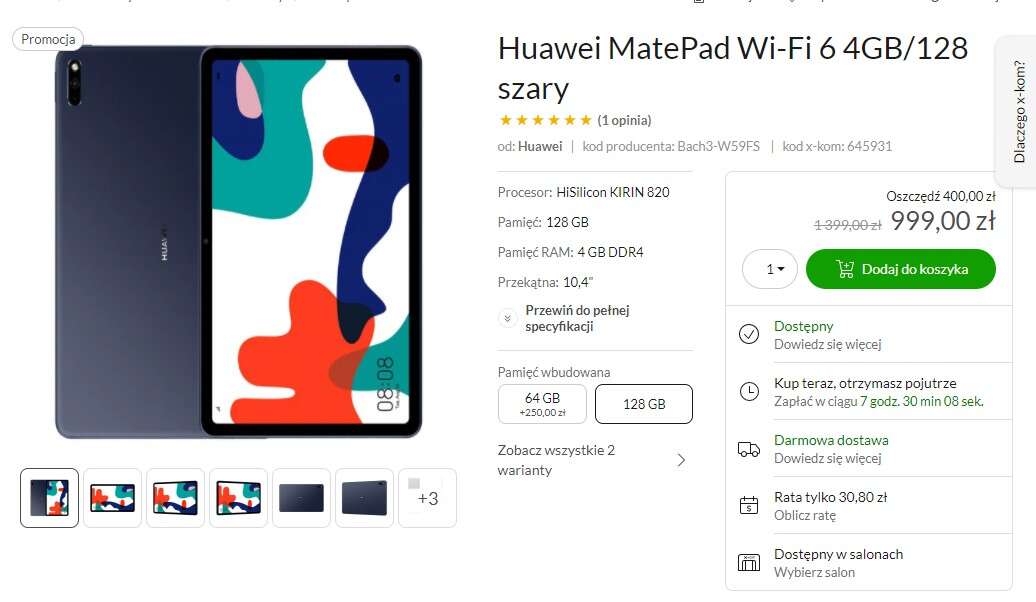Click the five-star rating icons
Screen dimensions: 1036x602
coord(546,120)
